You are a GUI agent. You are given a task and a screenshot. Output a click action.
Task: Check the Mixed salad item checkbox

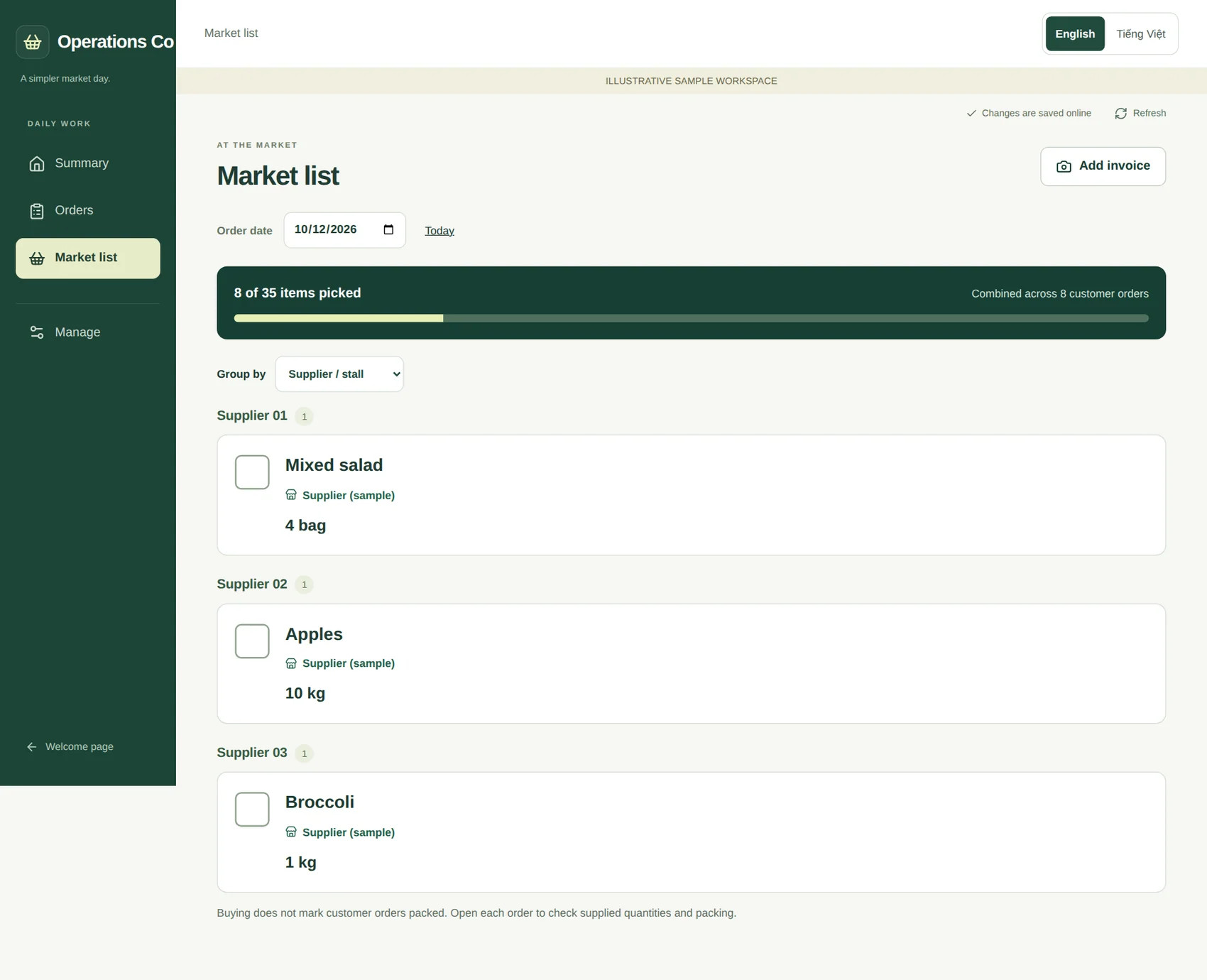[252, 472]
